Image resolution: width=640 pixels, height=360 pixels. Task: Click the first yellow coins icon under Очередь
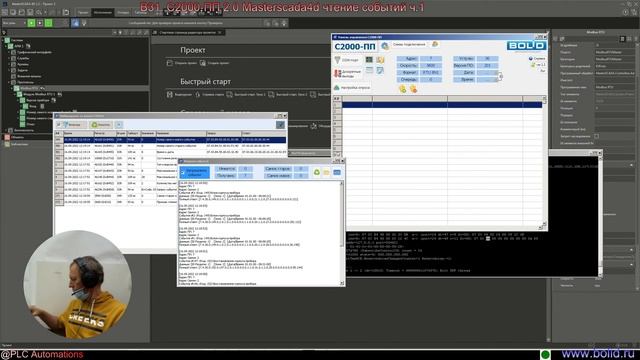(x=402, y=89)
